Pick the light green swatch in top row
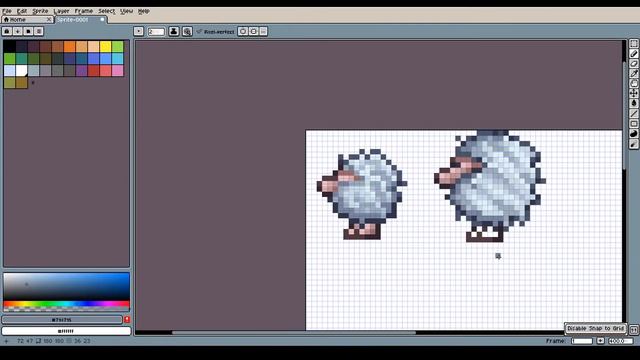Screen dimensions: 640x360 click(118, 46)
